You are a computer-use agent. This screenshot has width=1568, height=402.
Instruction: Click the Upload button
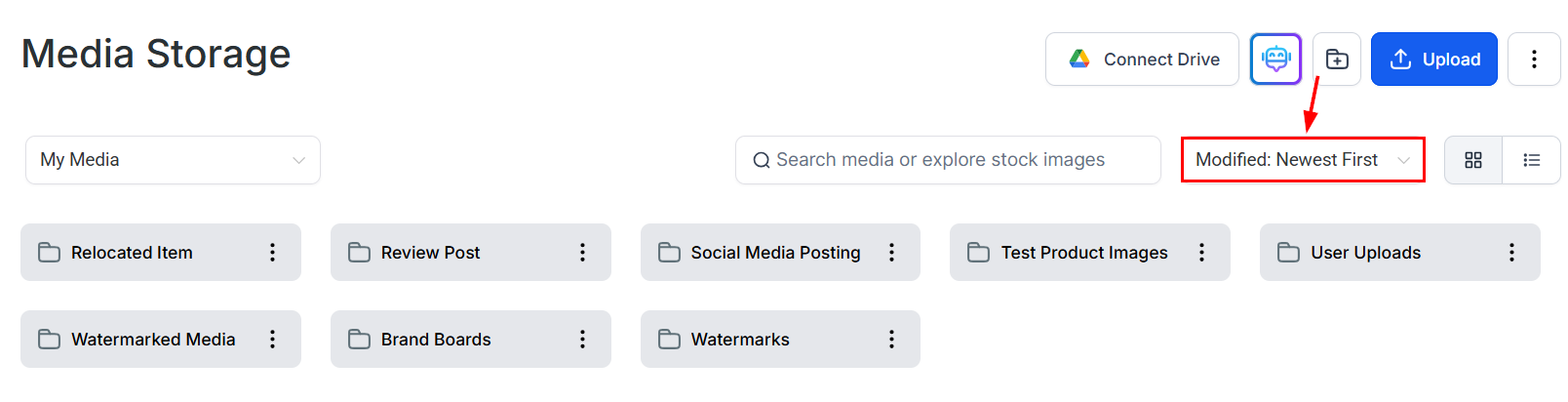(1433, 60)
